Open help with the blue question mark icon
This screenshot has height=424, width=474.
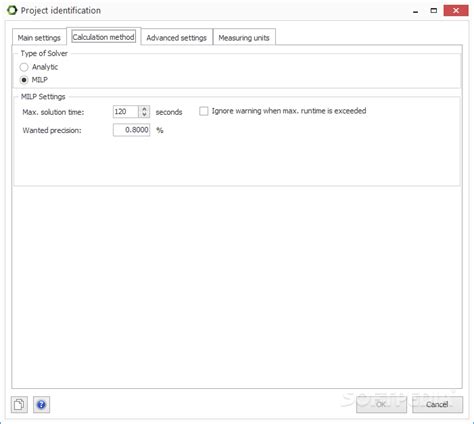coord(41,405)
